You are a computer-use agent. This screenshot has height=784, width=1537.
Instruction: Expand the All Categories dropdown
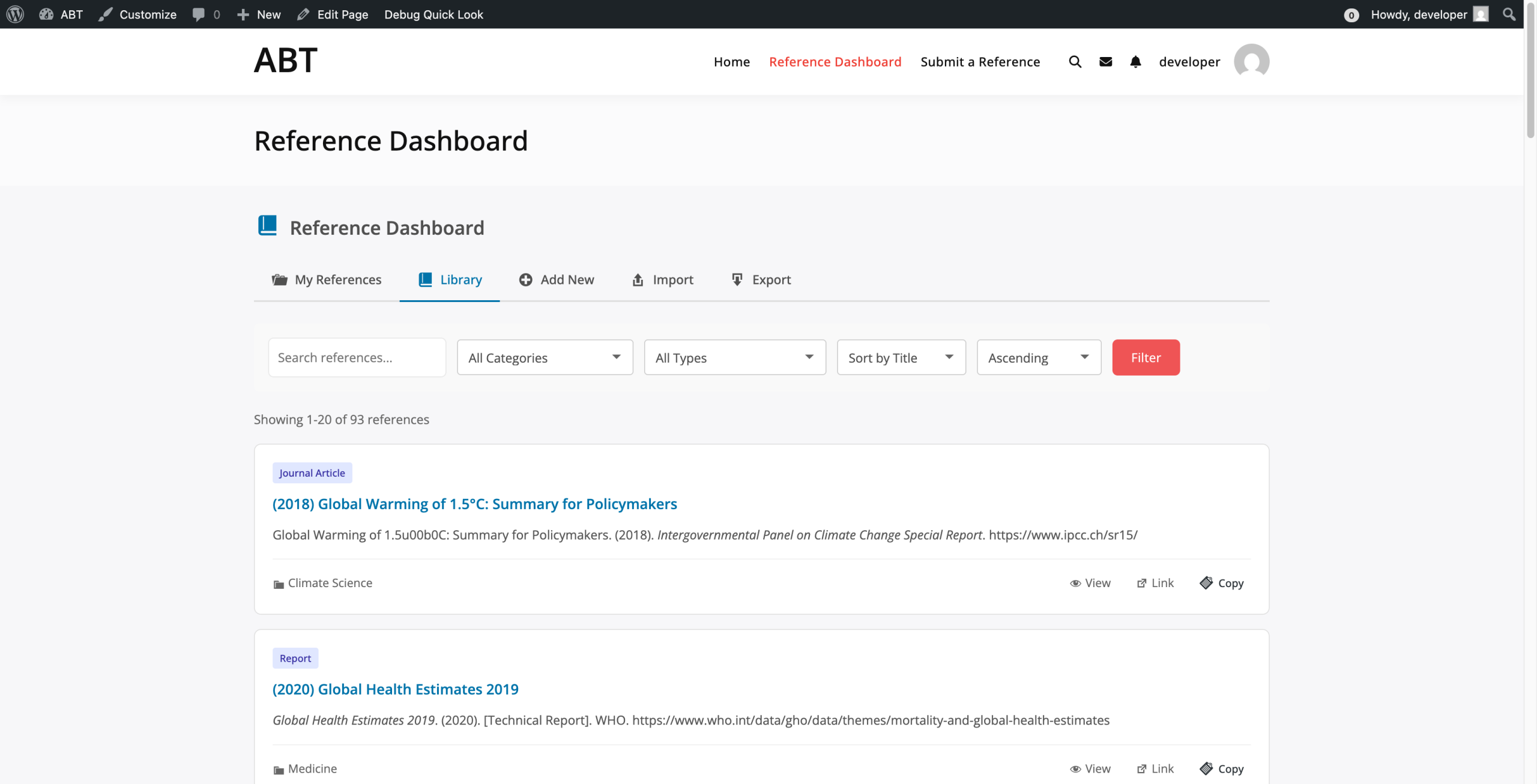coord(545,358)
